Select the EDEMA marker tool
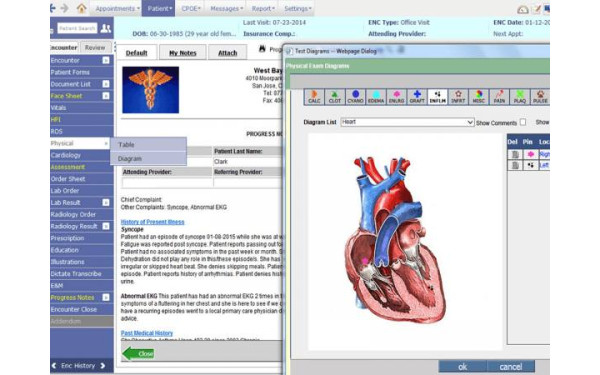Screen dimensions: 600x375 [x=376, y=97]
